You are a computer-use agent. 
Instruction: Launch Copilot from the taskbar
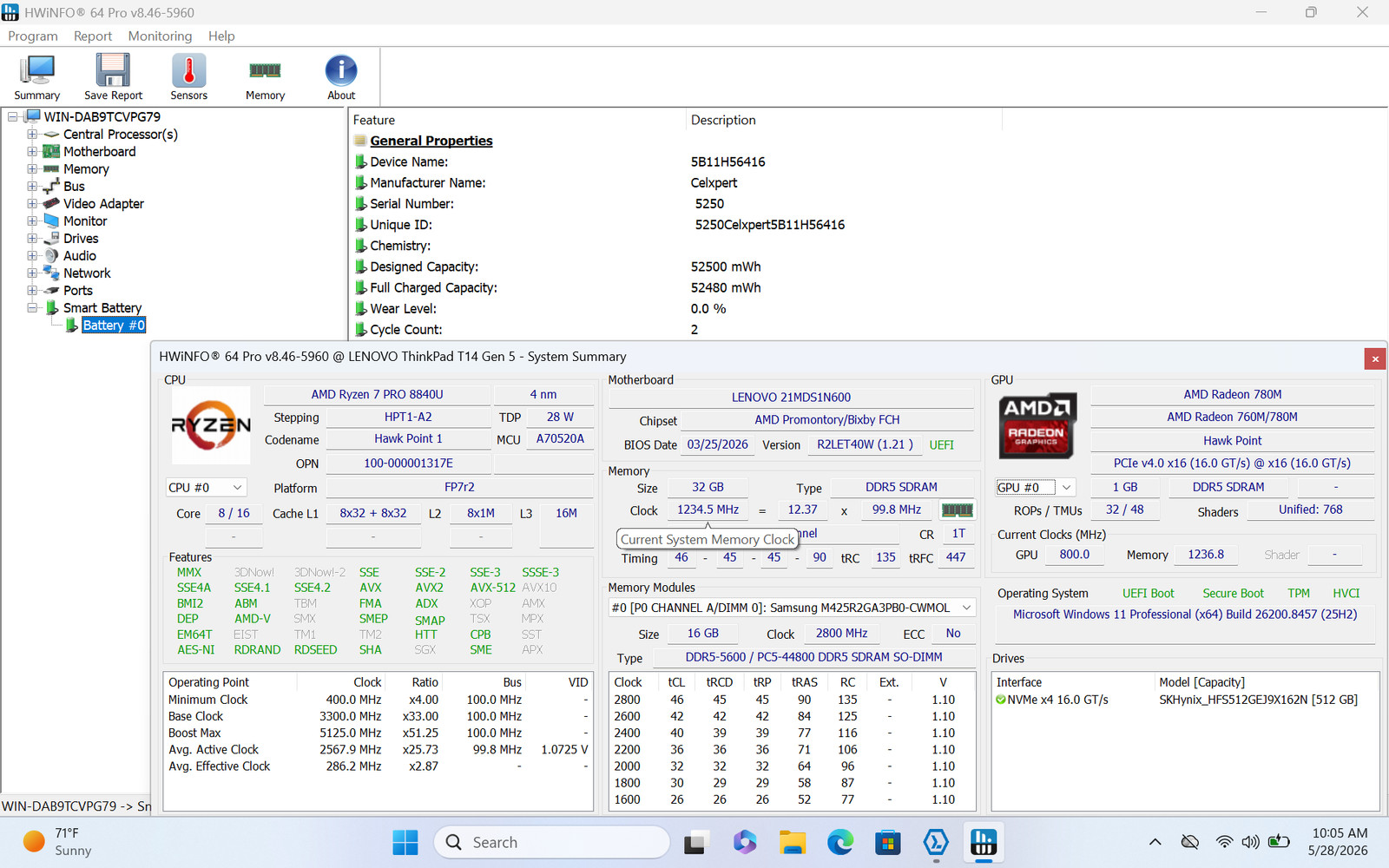pos(744,842)
